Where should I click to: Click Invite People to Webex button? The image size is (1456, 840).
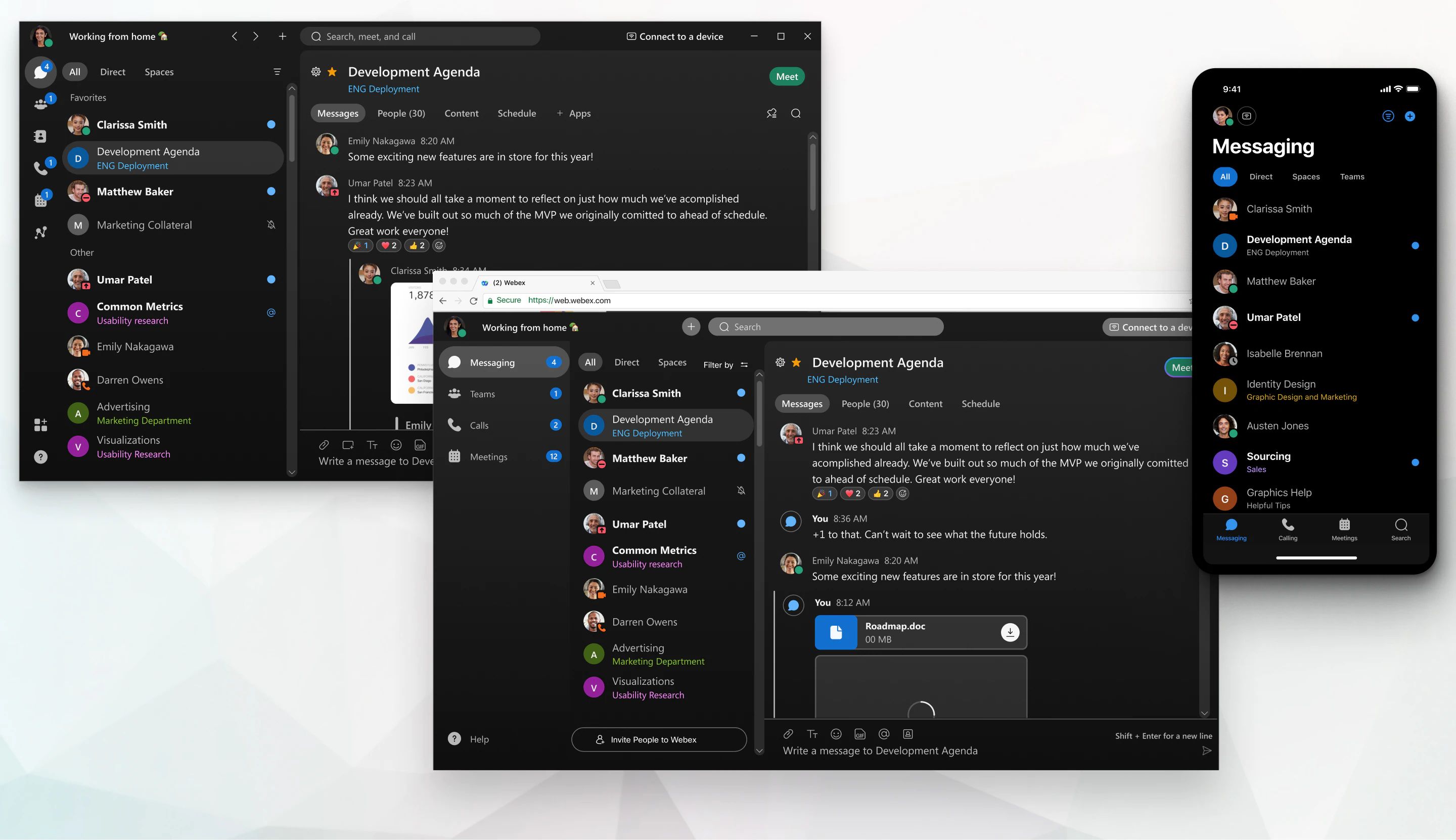point(659,739)
